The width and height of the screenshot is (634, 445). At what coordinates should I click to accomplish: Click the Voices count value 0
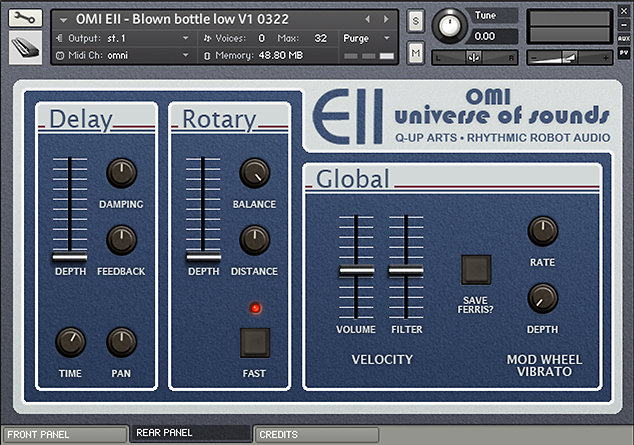[x=262, y=38]
